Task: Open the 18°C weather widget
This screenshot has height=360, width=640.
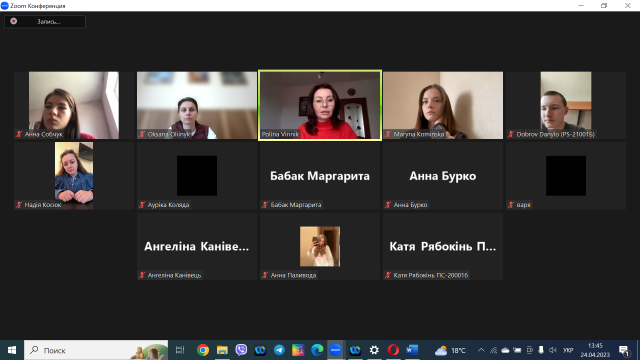Action: [x=450, y=350]
